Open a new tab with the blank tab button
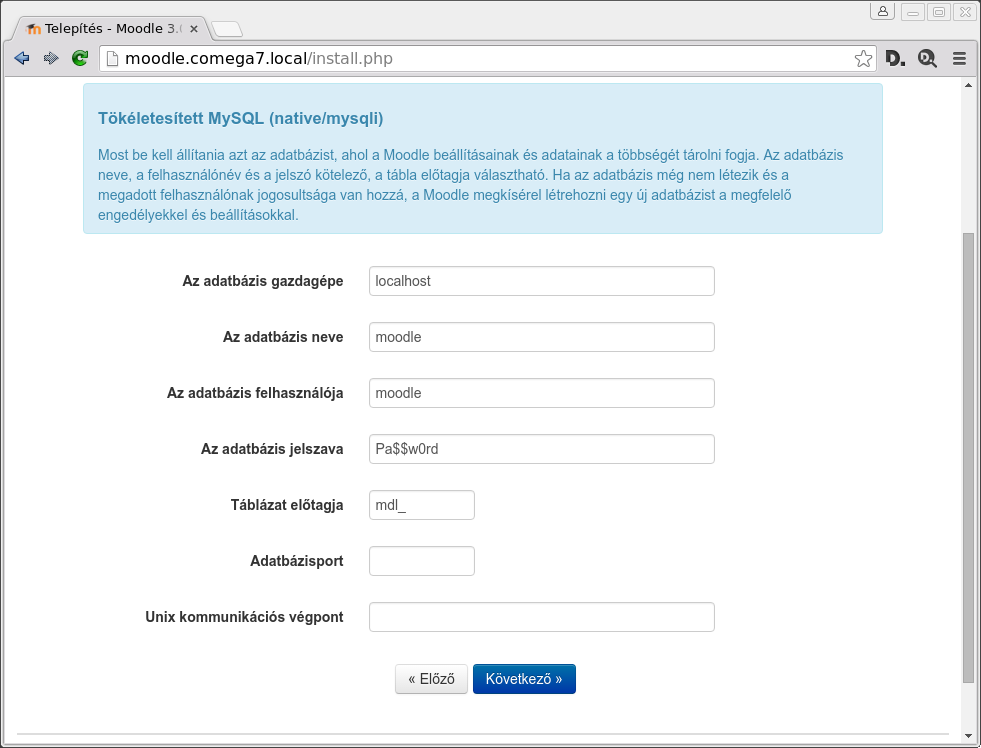 click(226, 29)
